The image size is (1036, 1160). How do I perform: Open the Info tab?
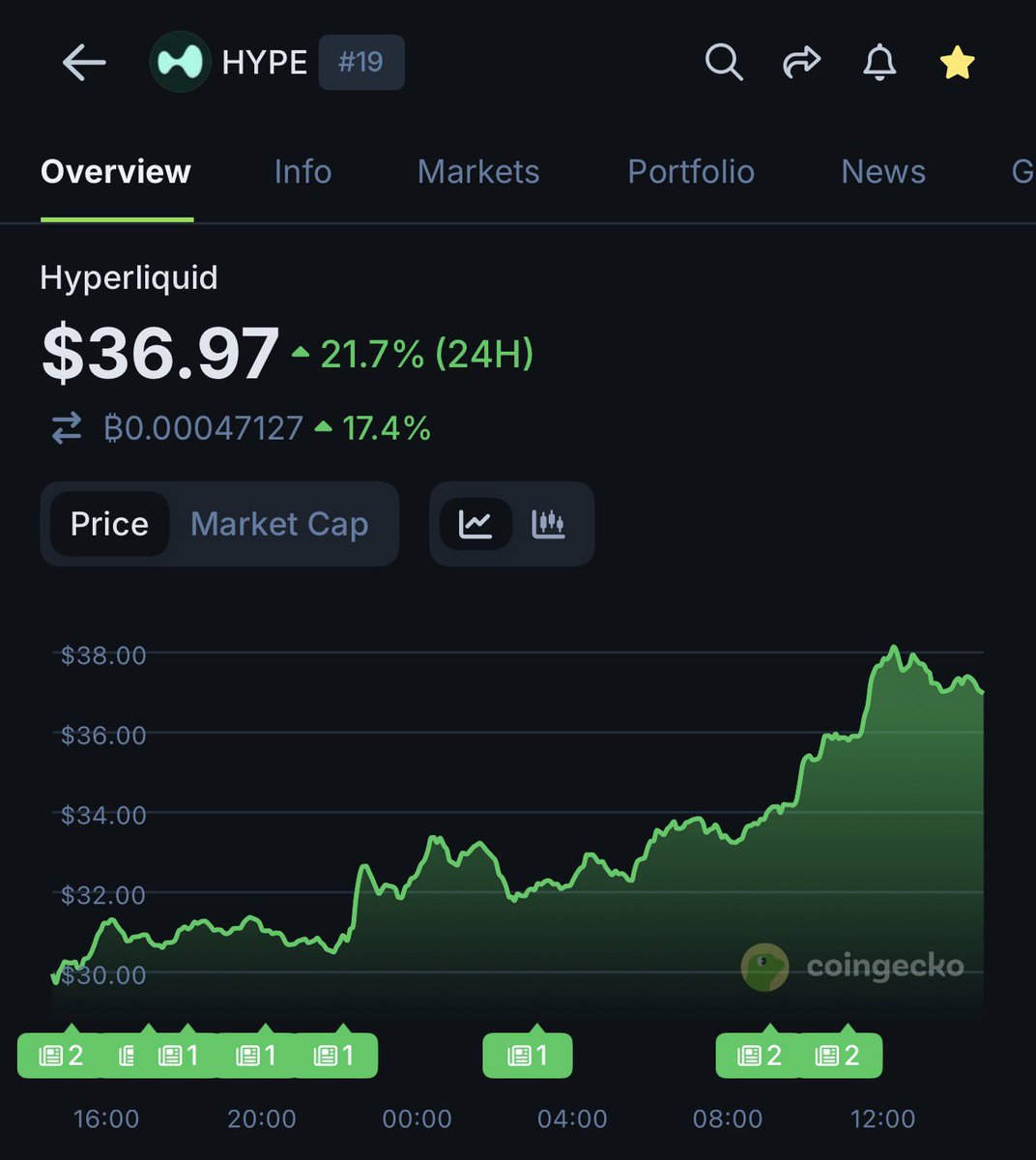(302, 172)
